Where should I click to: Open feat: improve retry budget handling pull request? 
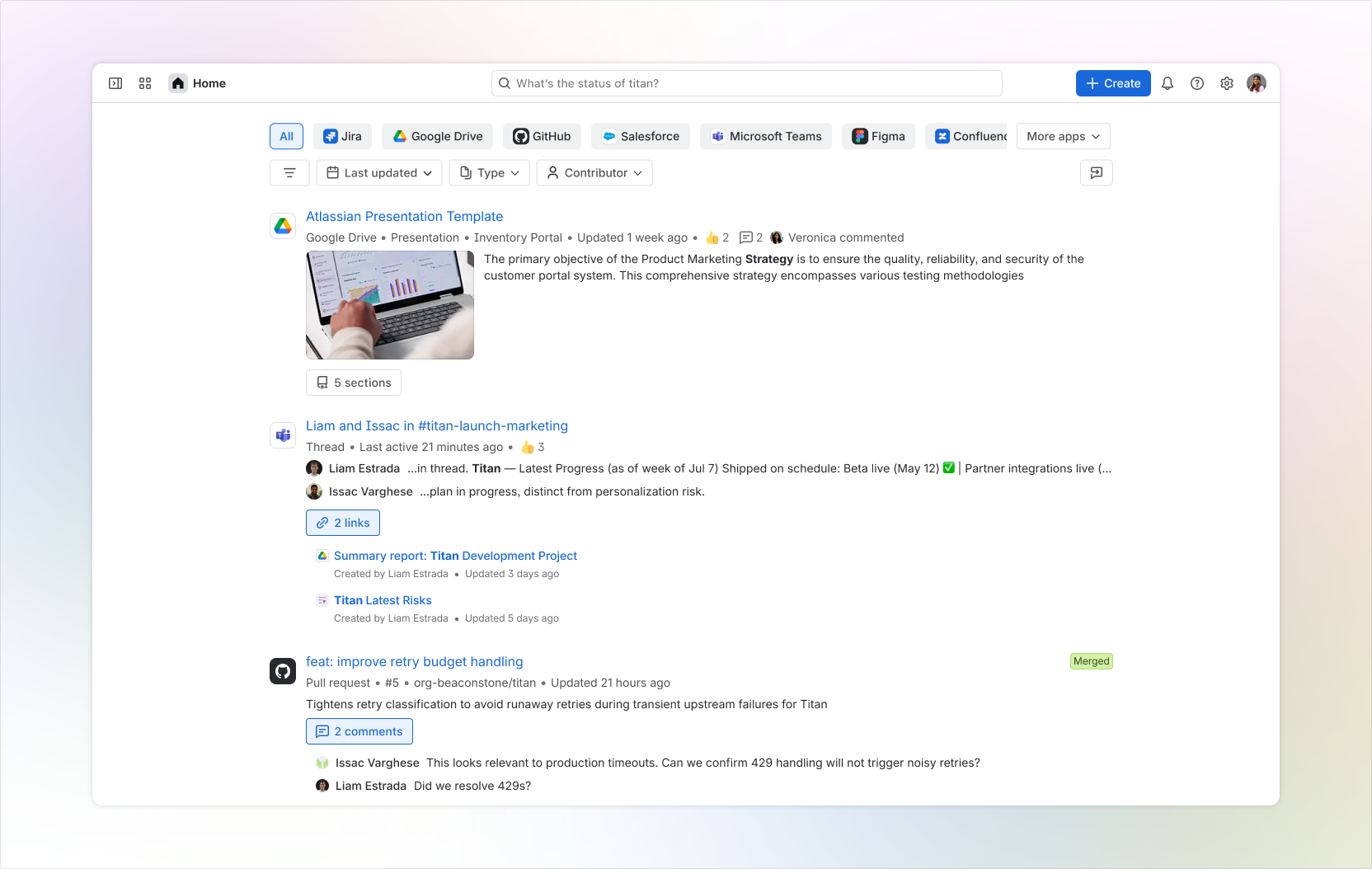(414, 661)
